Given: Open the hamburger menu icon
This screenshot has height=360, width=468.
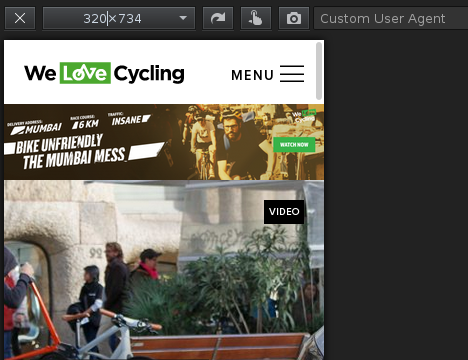Looking at the screenshot, I should pos(292,74).
